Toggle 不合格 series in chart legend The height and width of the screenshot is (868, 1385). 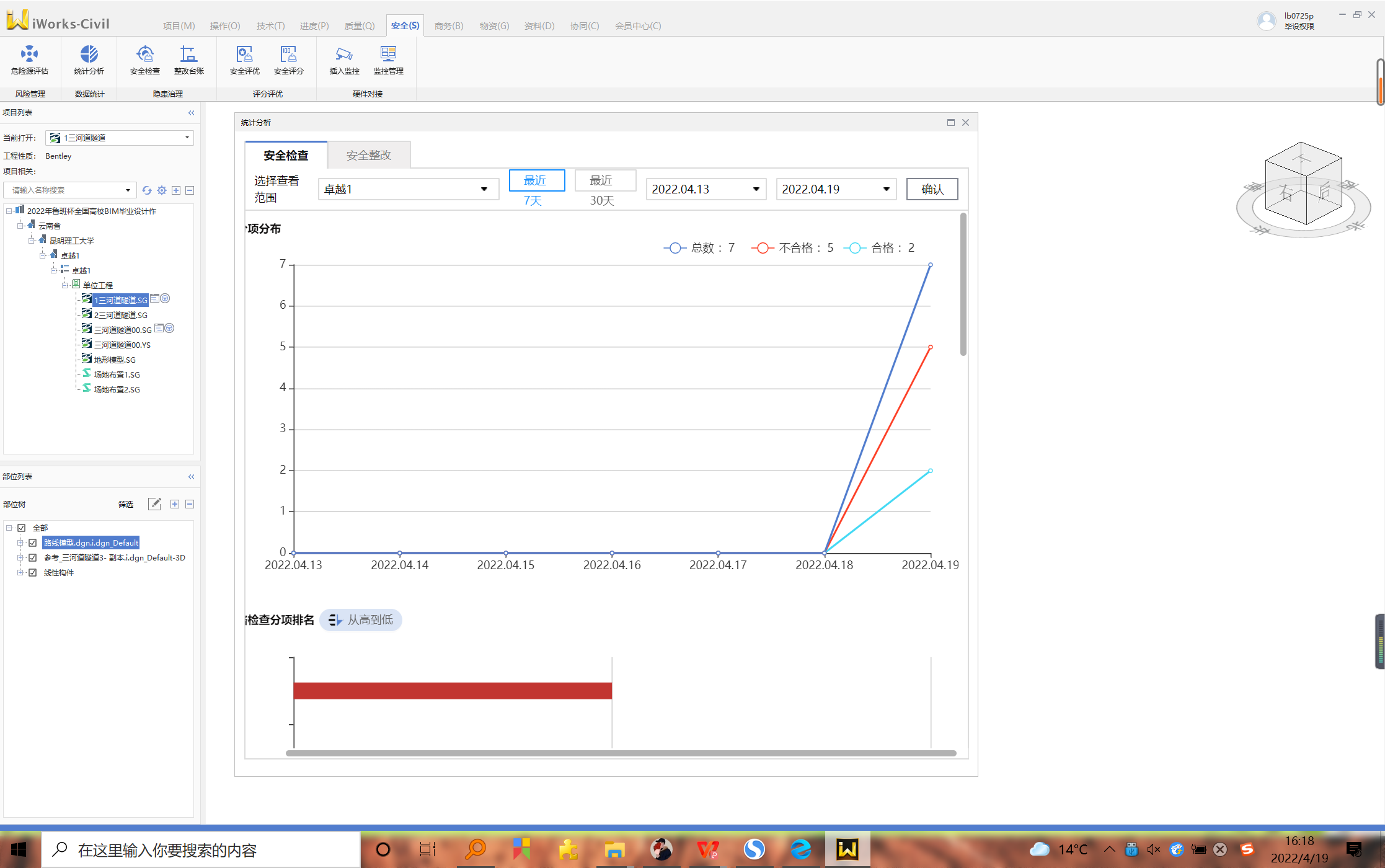pos(792,248)
